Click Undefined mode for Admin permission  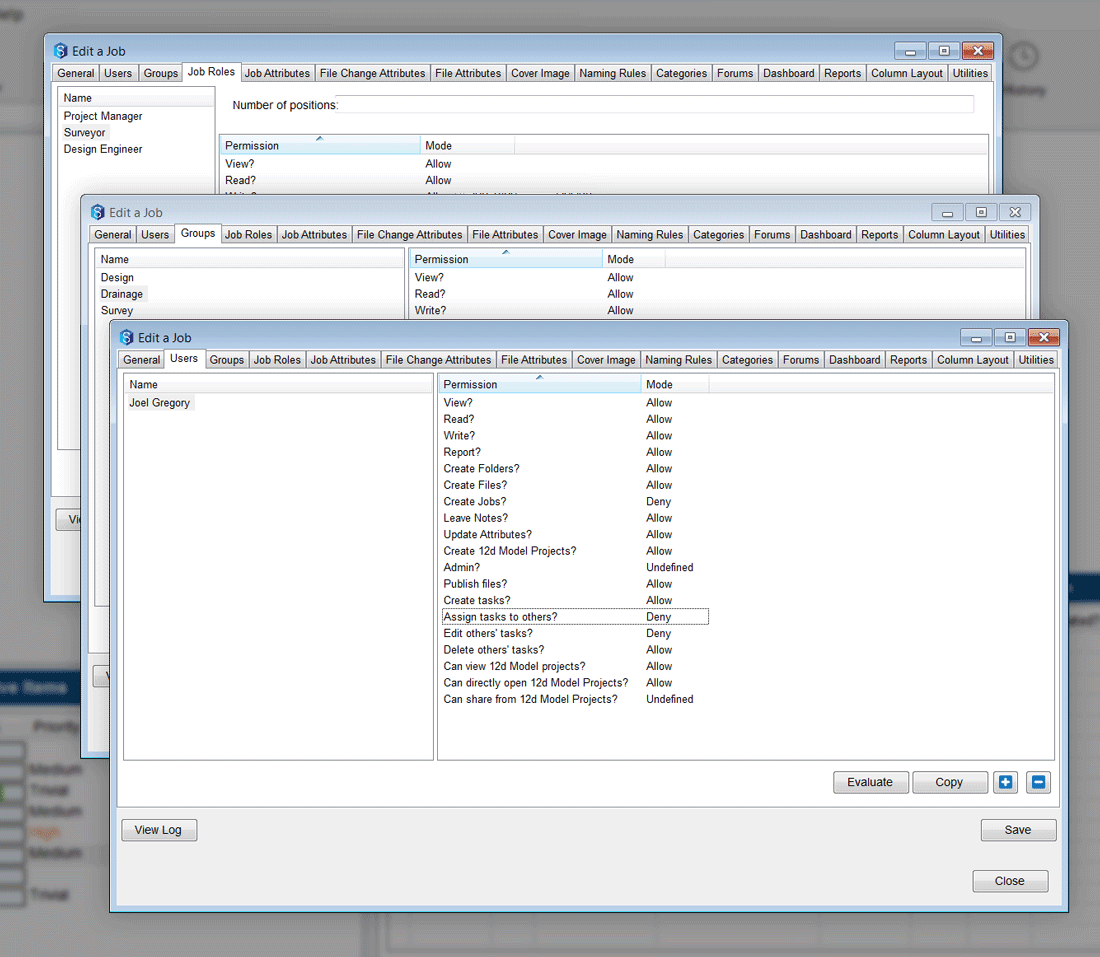click(669, 568)
